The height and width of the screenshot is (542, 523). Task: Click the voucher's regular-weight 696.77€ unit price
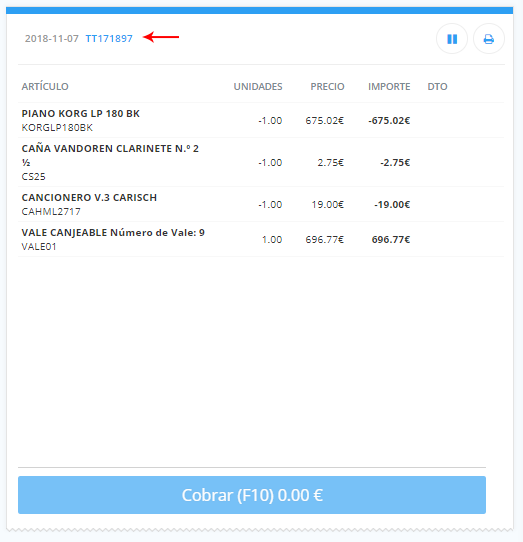coord(325,240)
